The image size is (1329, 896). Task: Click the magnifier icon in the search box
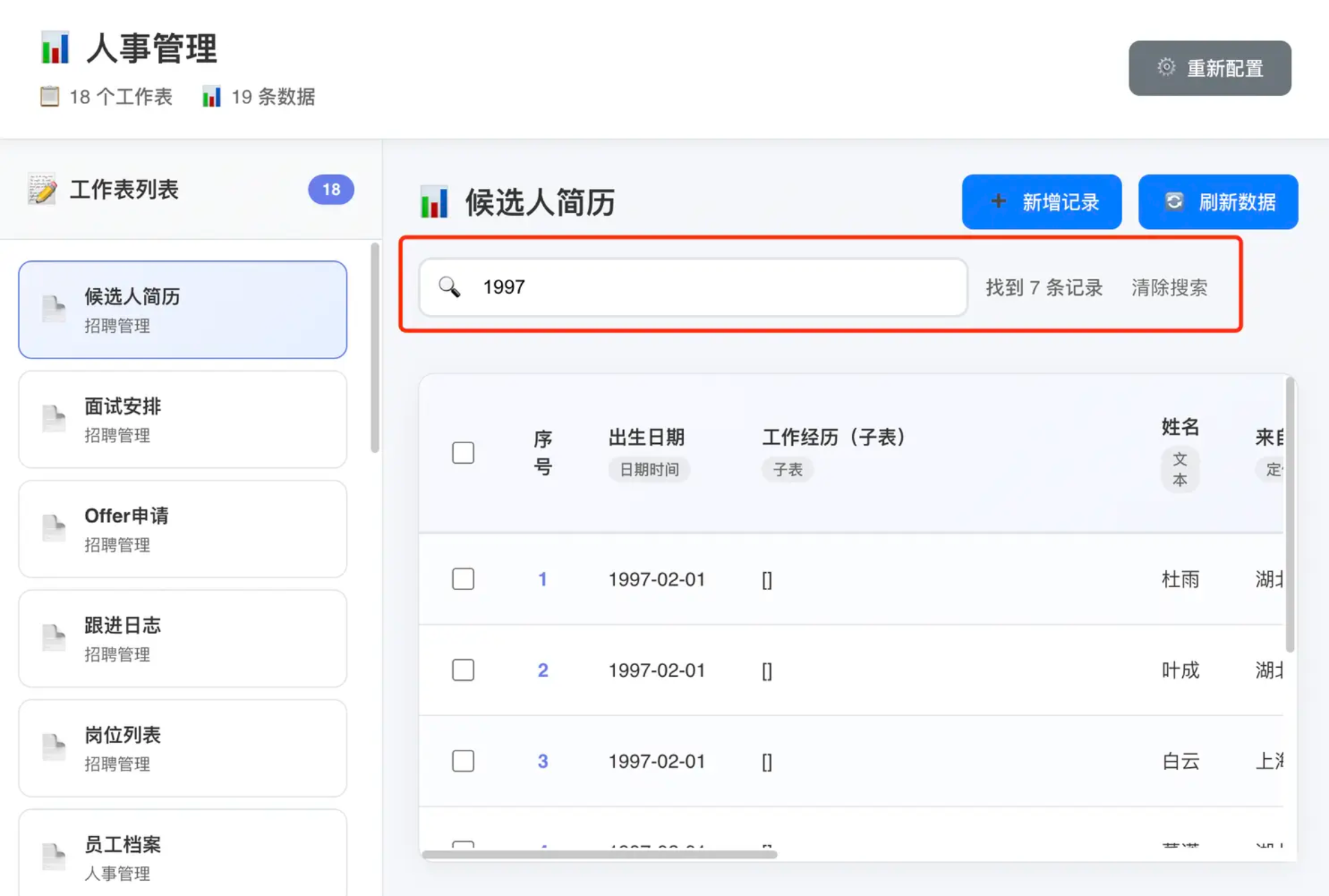point(449,287)
